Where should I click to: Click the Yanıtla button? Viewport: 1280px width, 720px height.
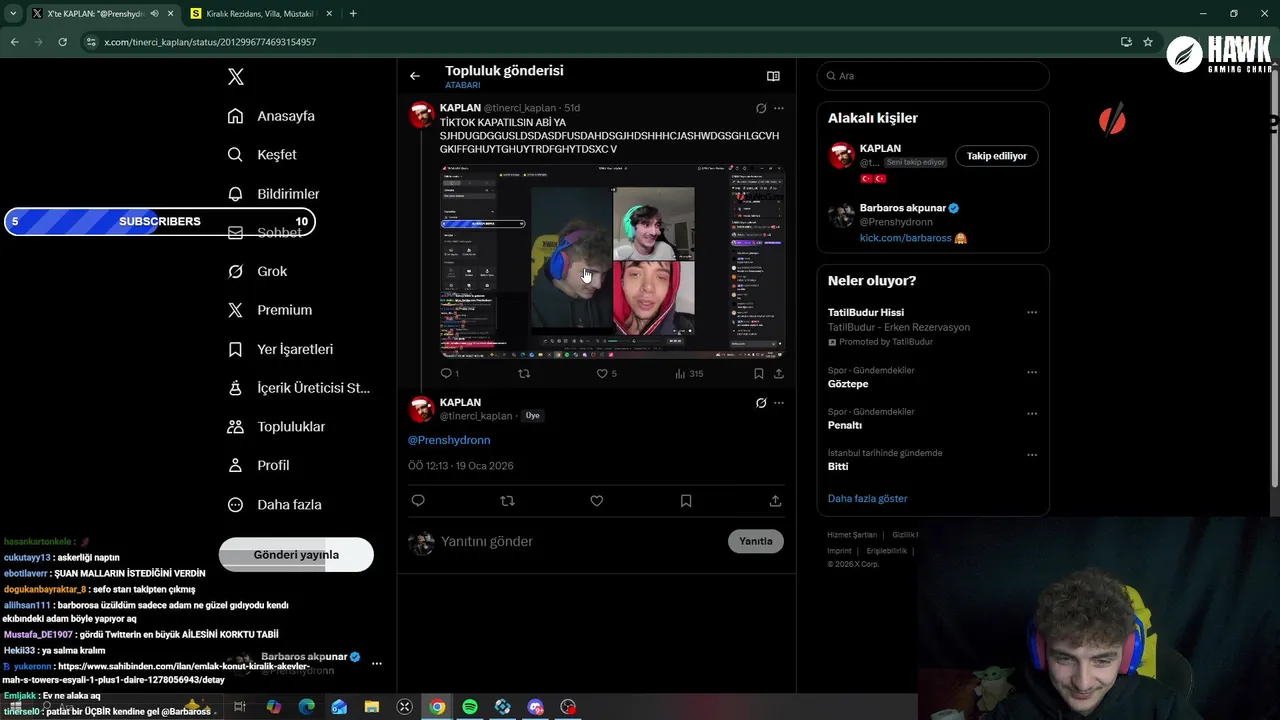pyautogui.click(x=756, y=542)
